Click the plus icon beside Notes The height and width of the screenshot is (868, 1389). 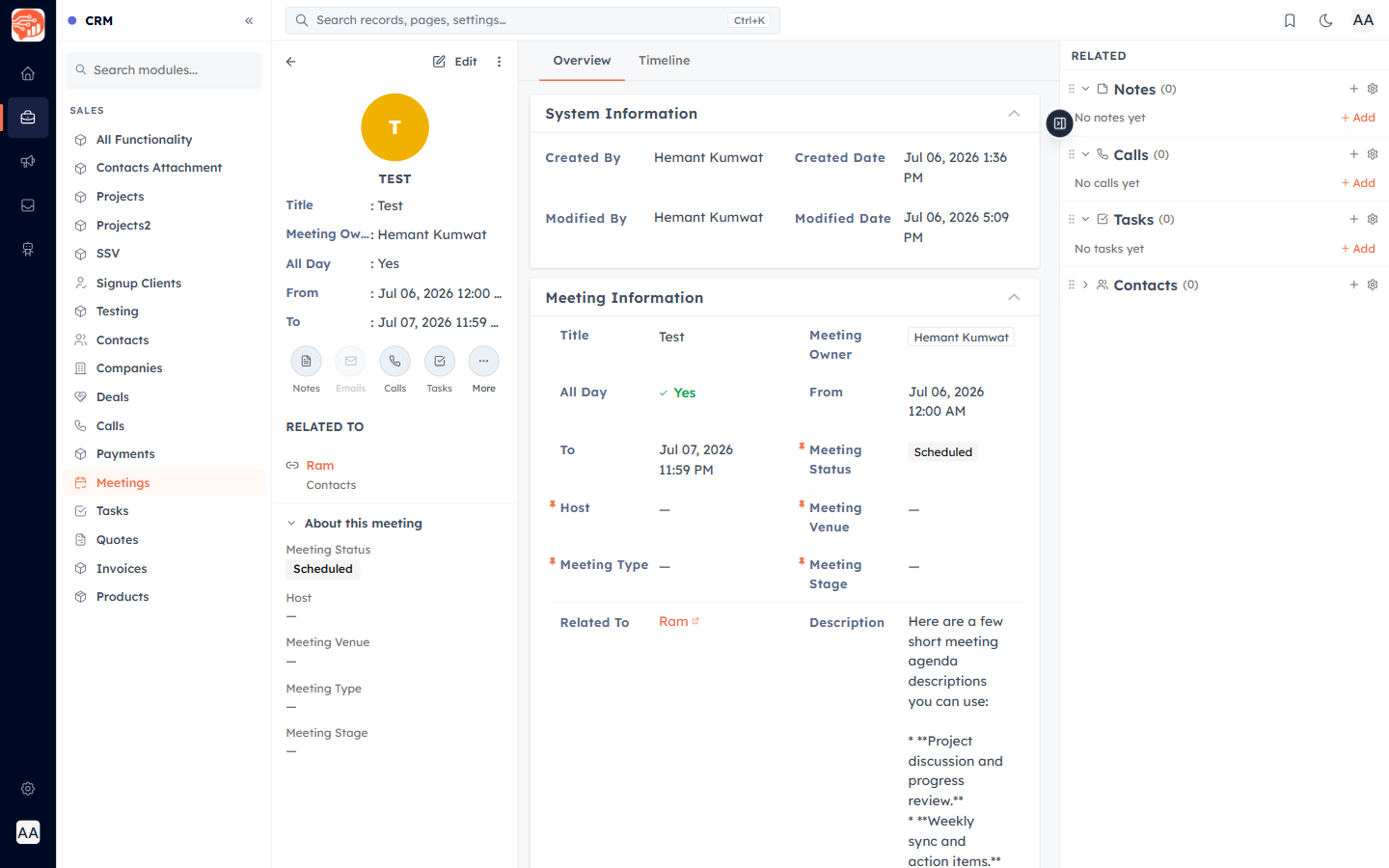click(1353, 89)
